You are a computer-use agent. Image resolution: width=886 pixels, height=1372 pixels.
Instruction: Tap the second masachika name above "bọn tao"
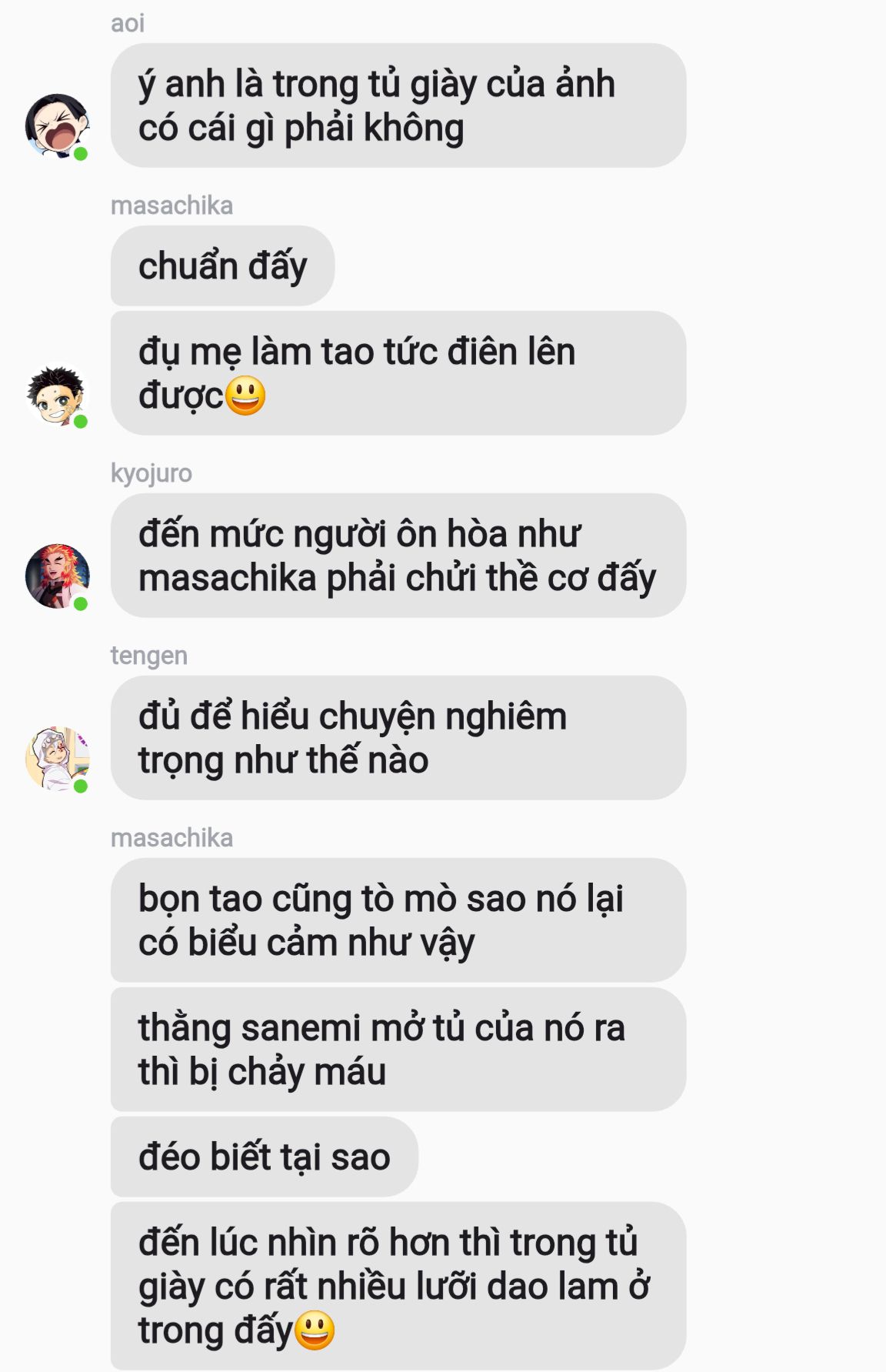click(x=172, y=838)
